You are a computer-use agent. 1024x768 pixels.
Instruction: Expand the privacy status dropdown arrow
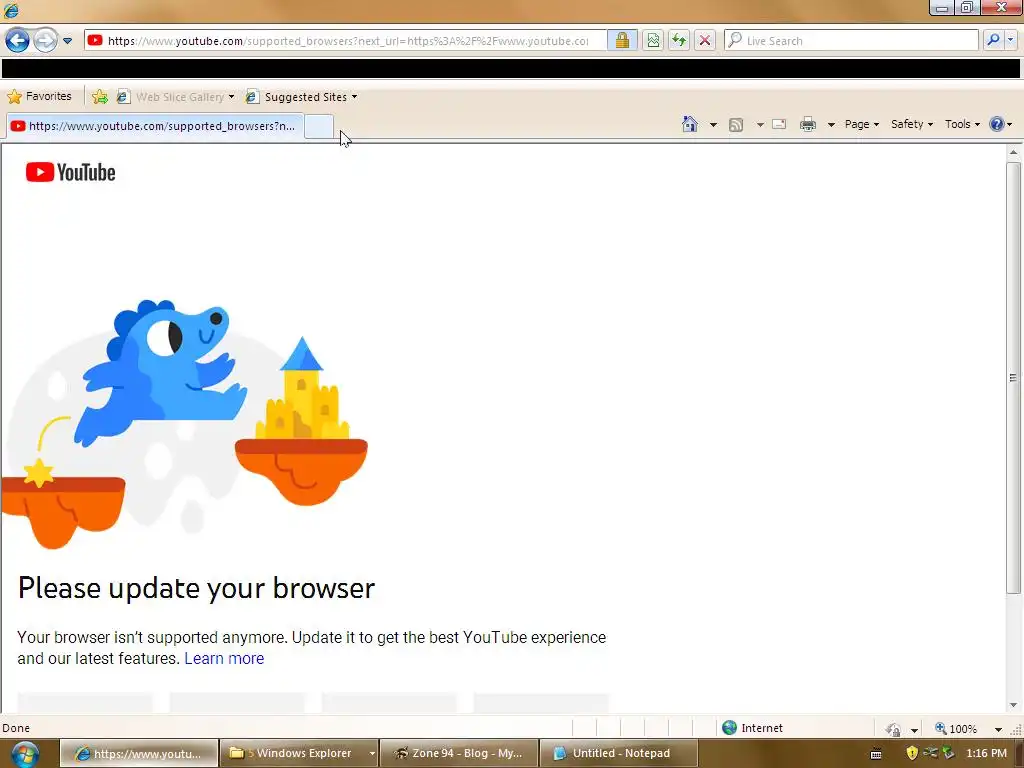(914, 729)
